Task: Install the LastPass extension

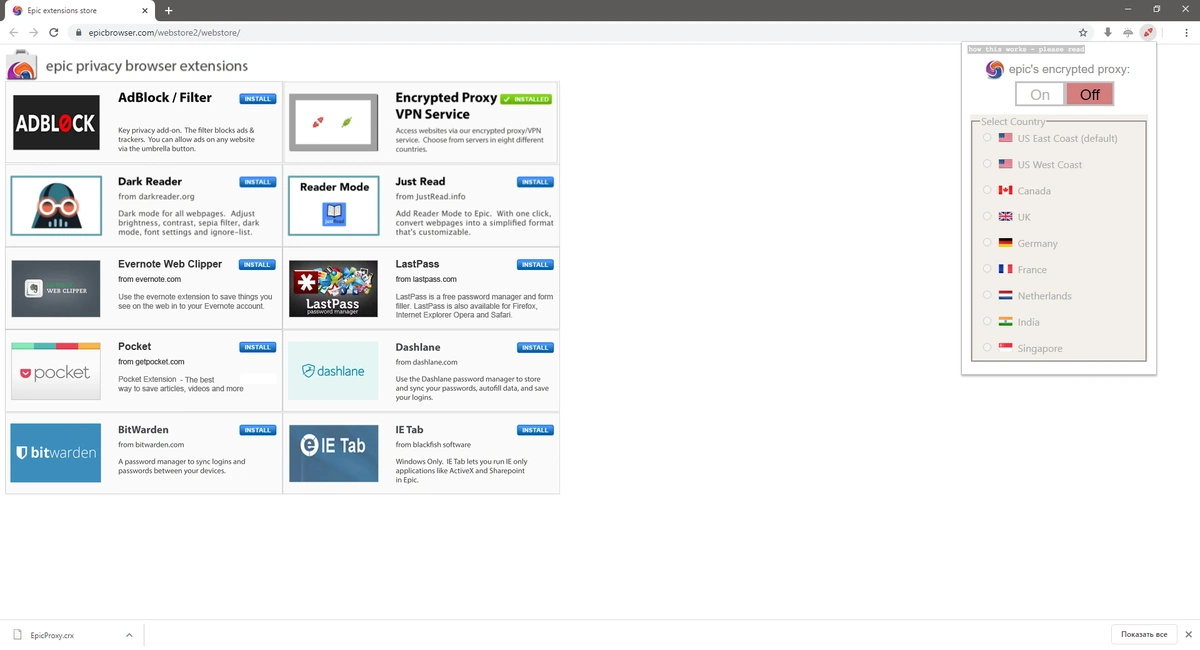Action: 535,265
